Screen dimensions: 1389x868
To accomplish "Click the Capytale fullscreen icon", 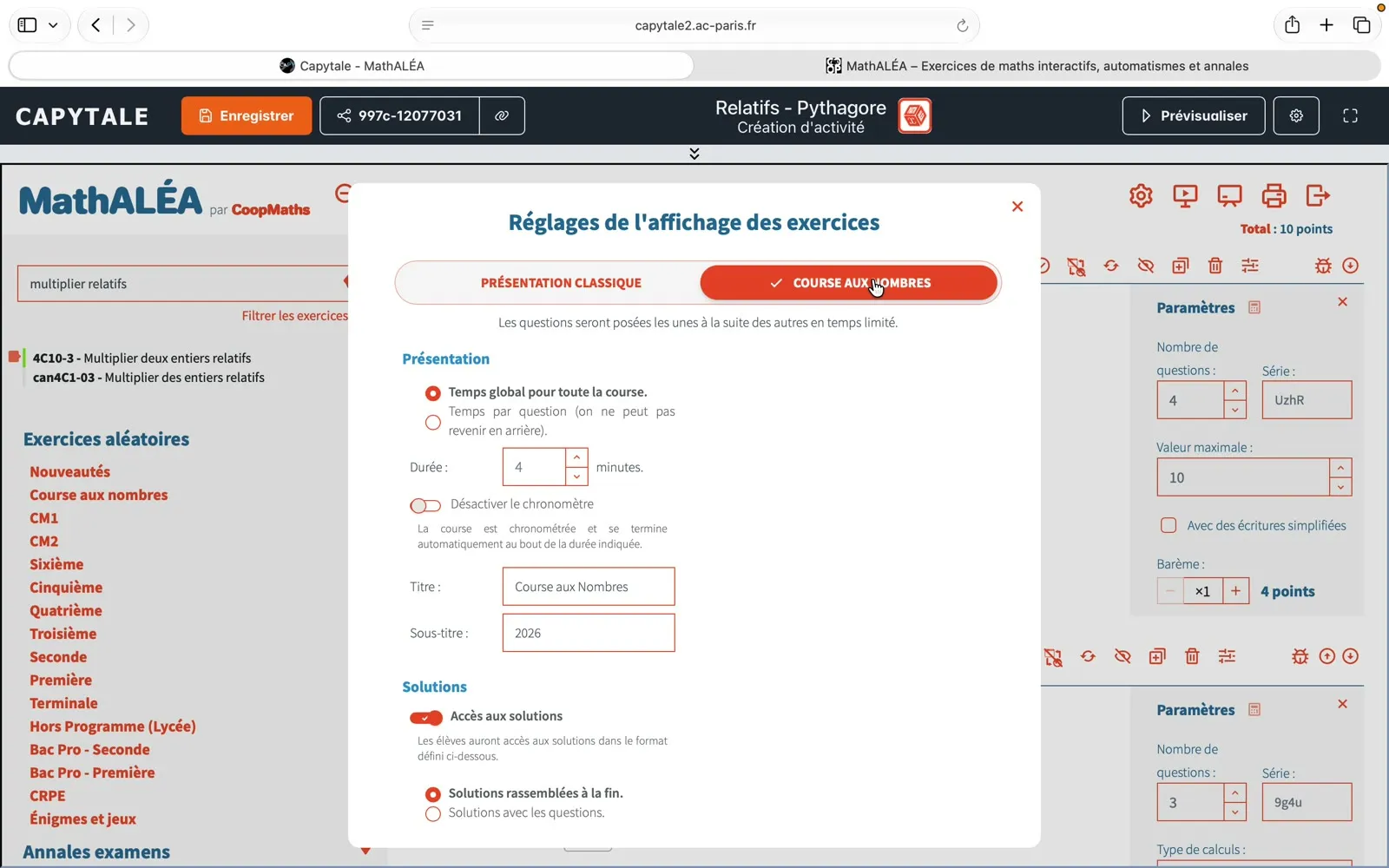I will [1350, 115].
